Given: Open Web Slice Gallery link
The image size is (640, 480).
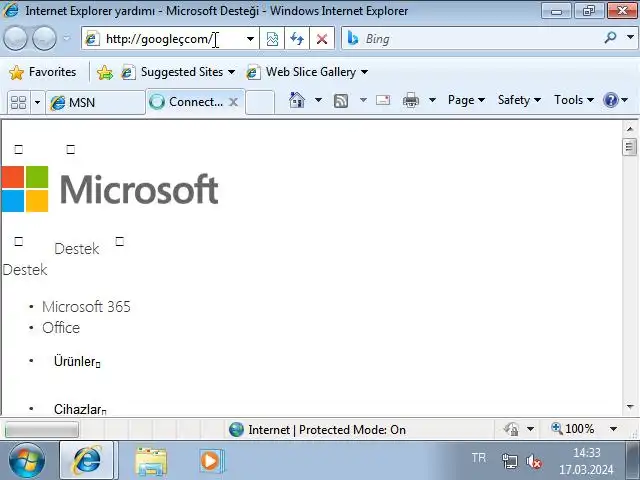Looking at the screenshot, I should [x=307, y=72].
